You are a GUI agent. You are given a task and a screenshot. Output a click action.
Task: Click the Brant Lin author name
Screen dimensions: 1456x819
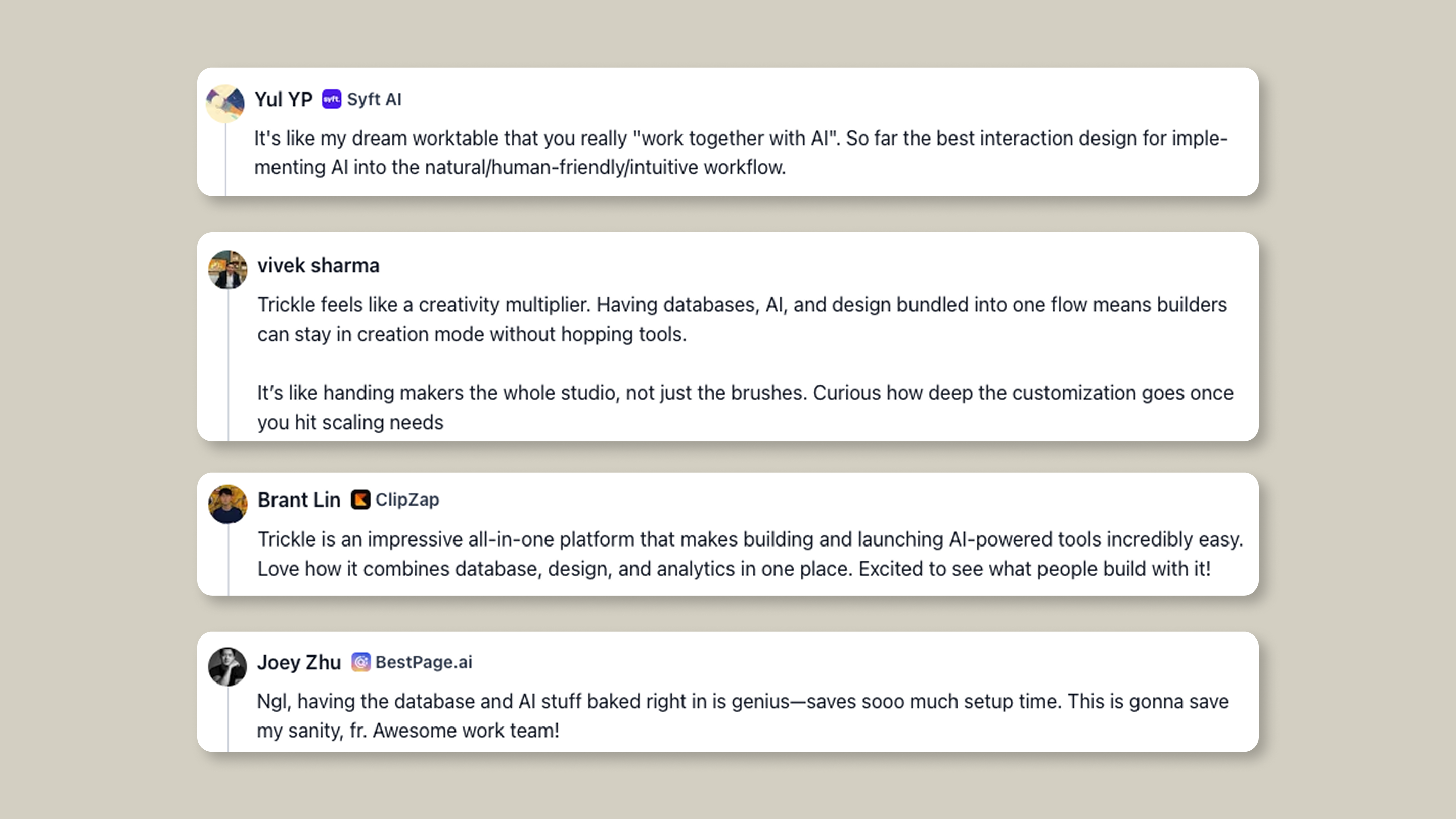[299, 499]
